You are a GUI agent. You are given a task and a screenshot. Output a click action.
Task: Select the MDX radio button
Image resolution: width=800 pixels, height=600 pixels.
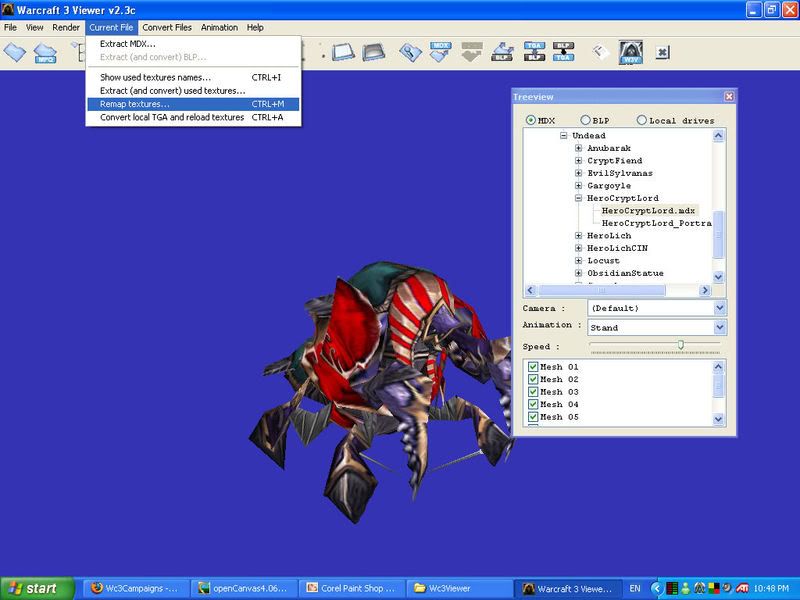click(531, 120)
